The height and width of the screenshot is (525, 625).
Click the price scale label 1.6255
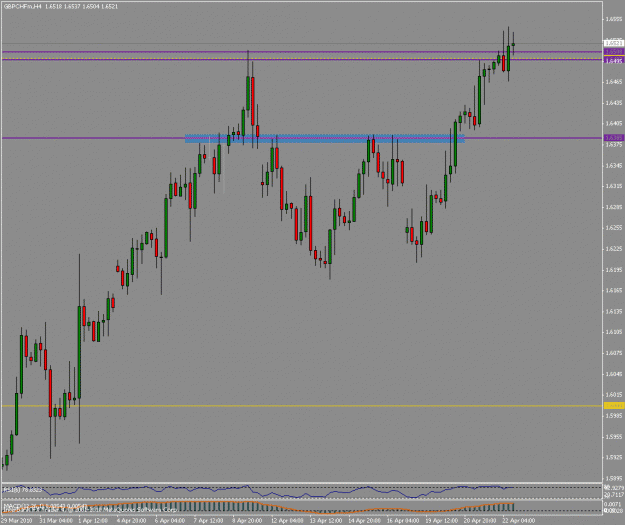614,228
